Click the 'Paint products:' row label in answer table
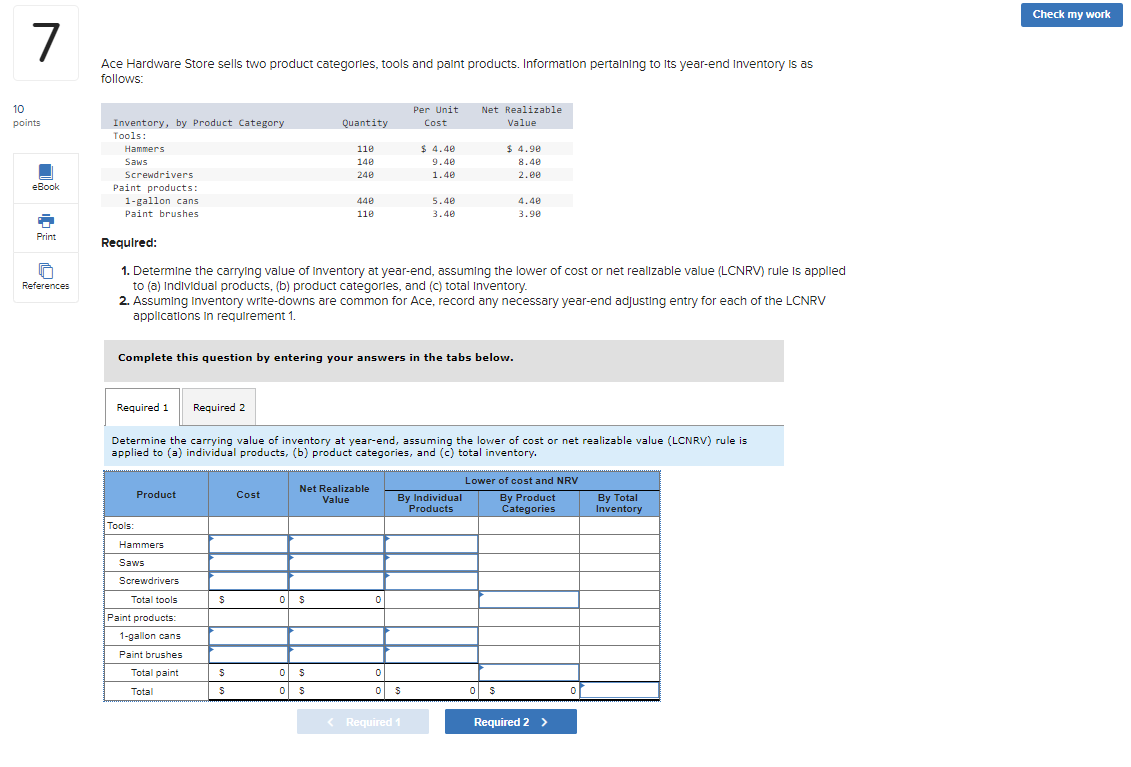 (141, 618)
